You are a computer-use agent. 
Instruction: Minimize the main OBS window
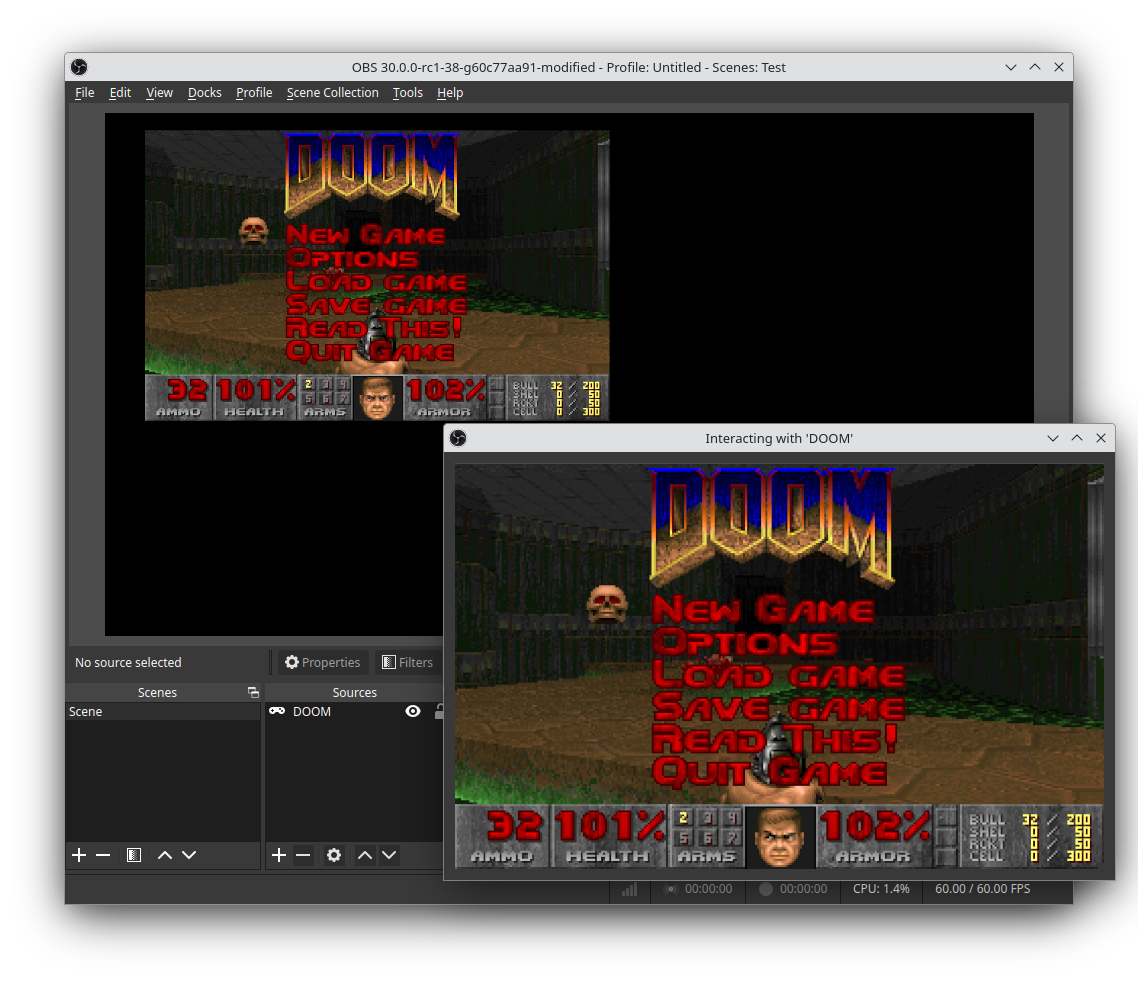1011,67
